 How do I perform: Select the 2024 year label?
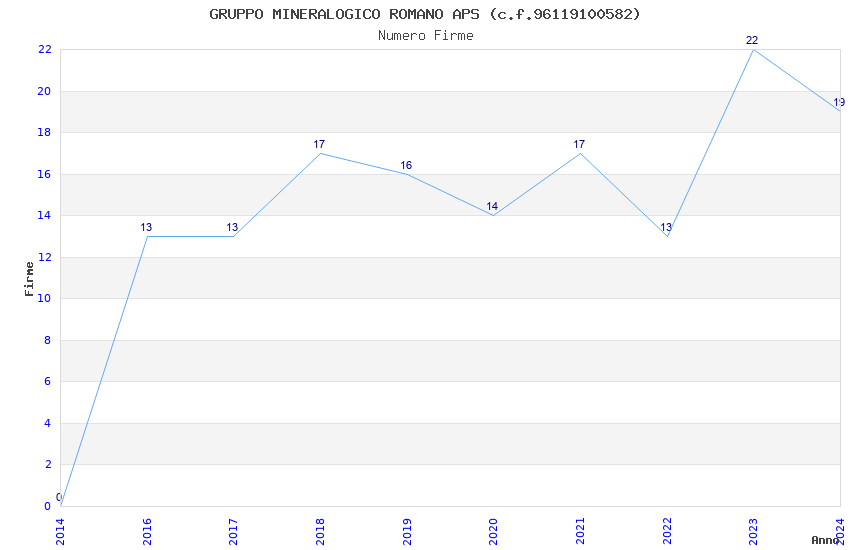[840, 532]
